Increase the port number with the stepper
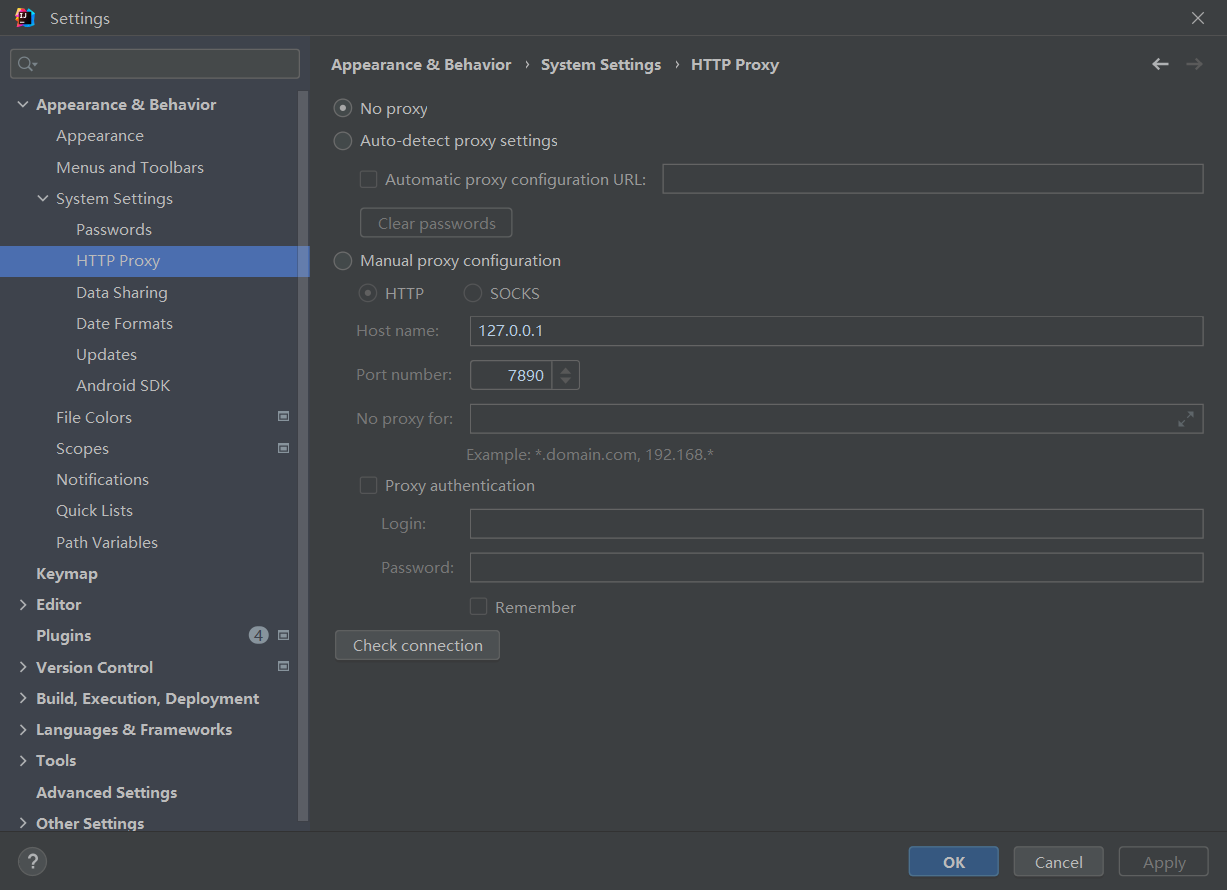 click(x=566, y=370)
